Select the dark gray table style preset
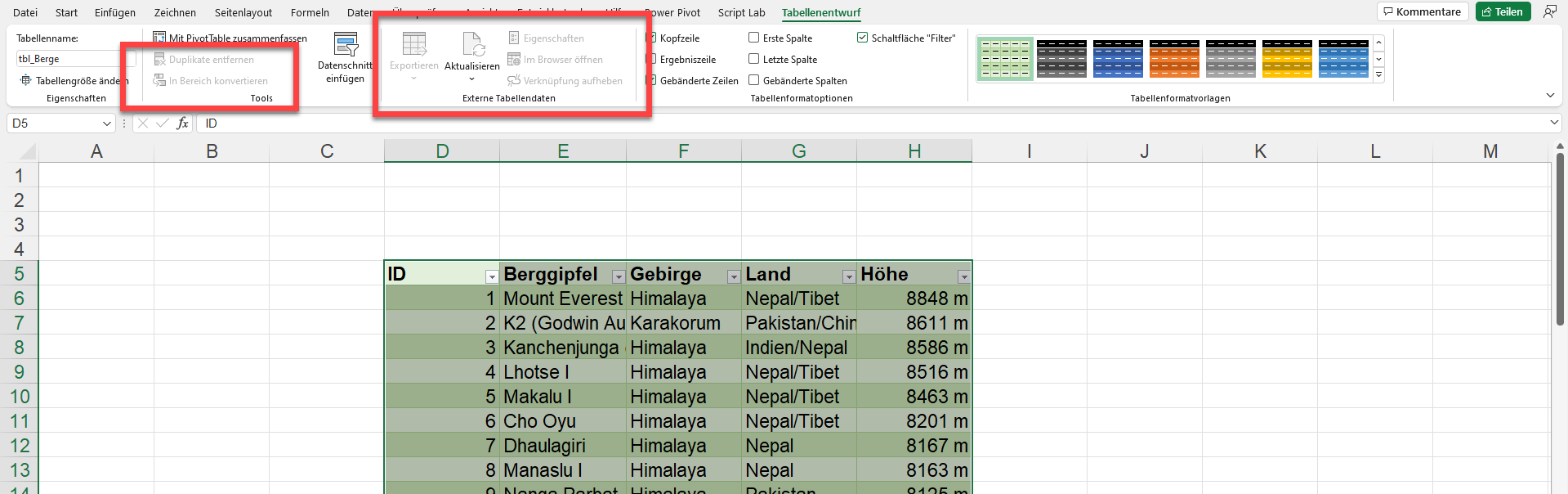1568x494 pixels. coord(1061,58)
